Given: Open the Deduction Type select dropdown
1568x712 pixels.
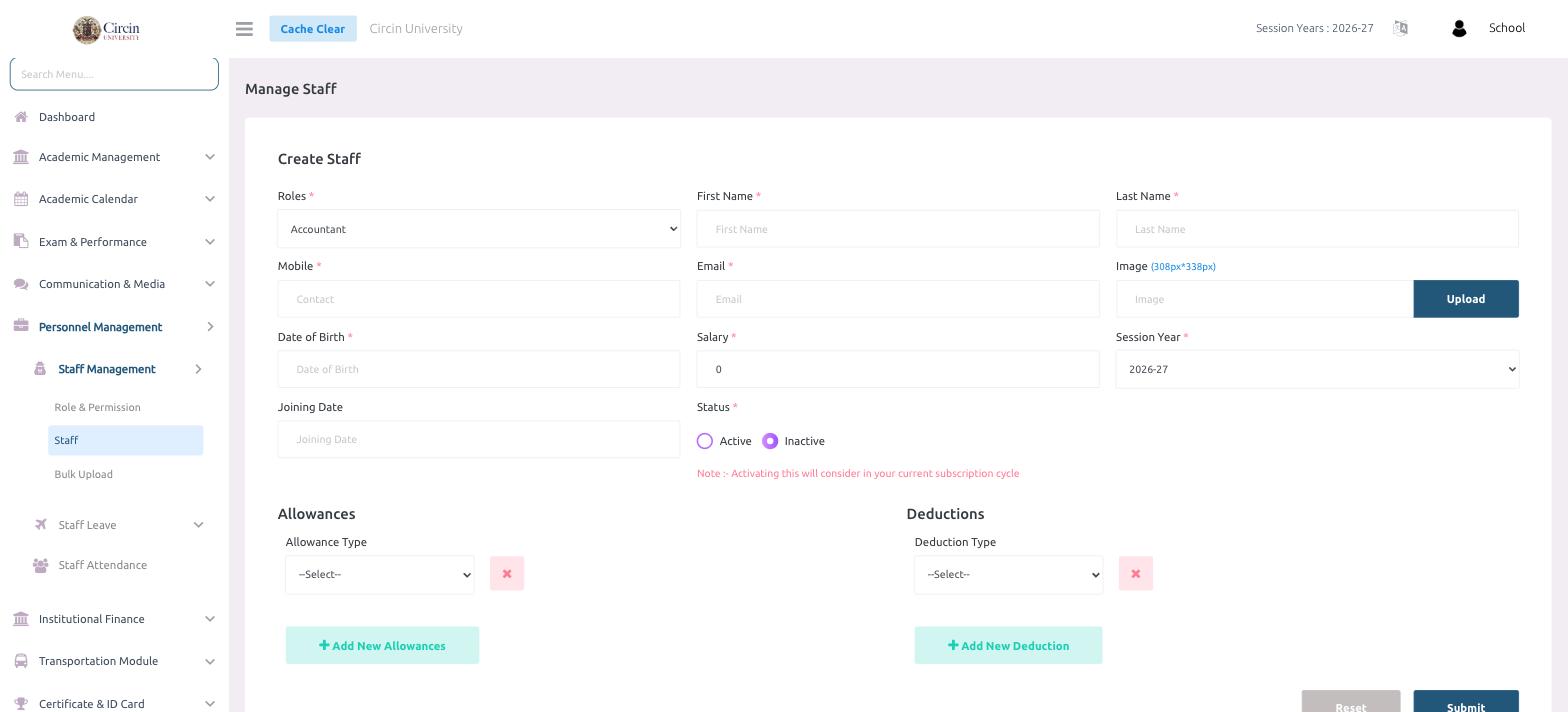Looking at the screenshot, I should (x=1008, y=575).
